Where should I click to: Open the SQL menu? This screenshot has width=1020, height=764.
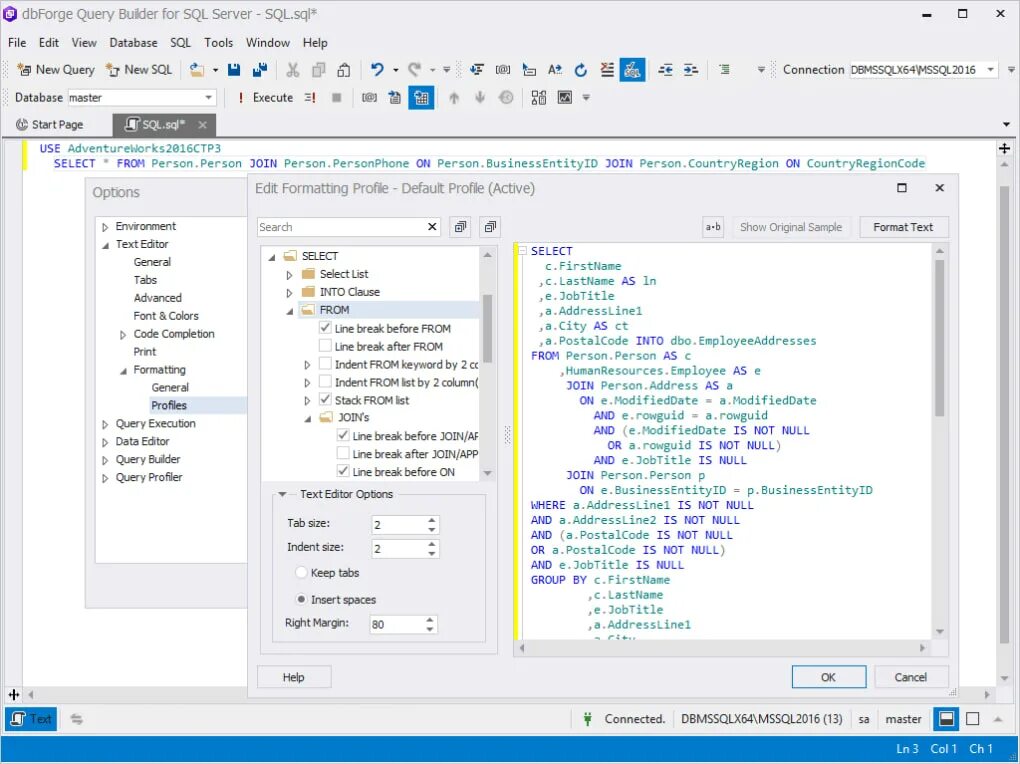180,43
